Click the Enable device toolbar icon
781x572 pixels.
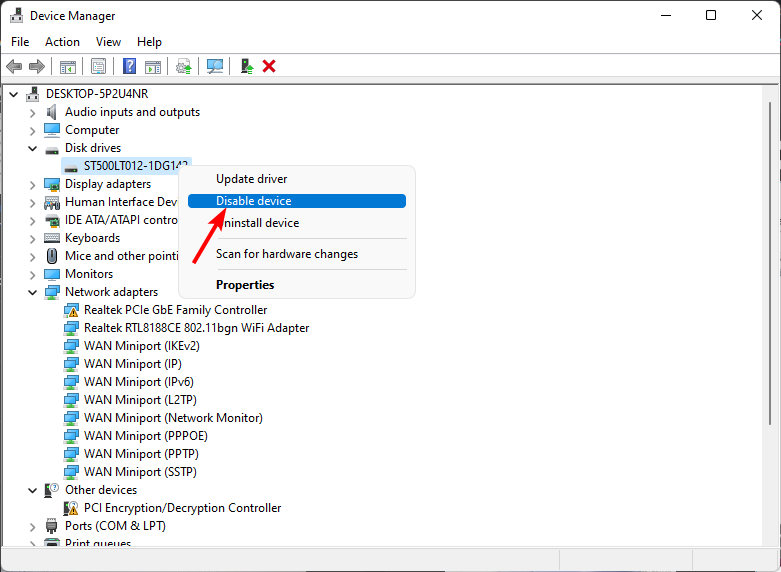point(247,66)
